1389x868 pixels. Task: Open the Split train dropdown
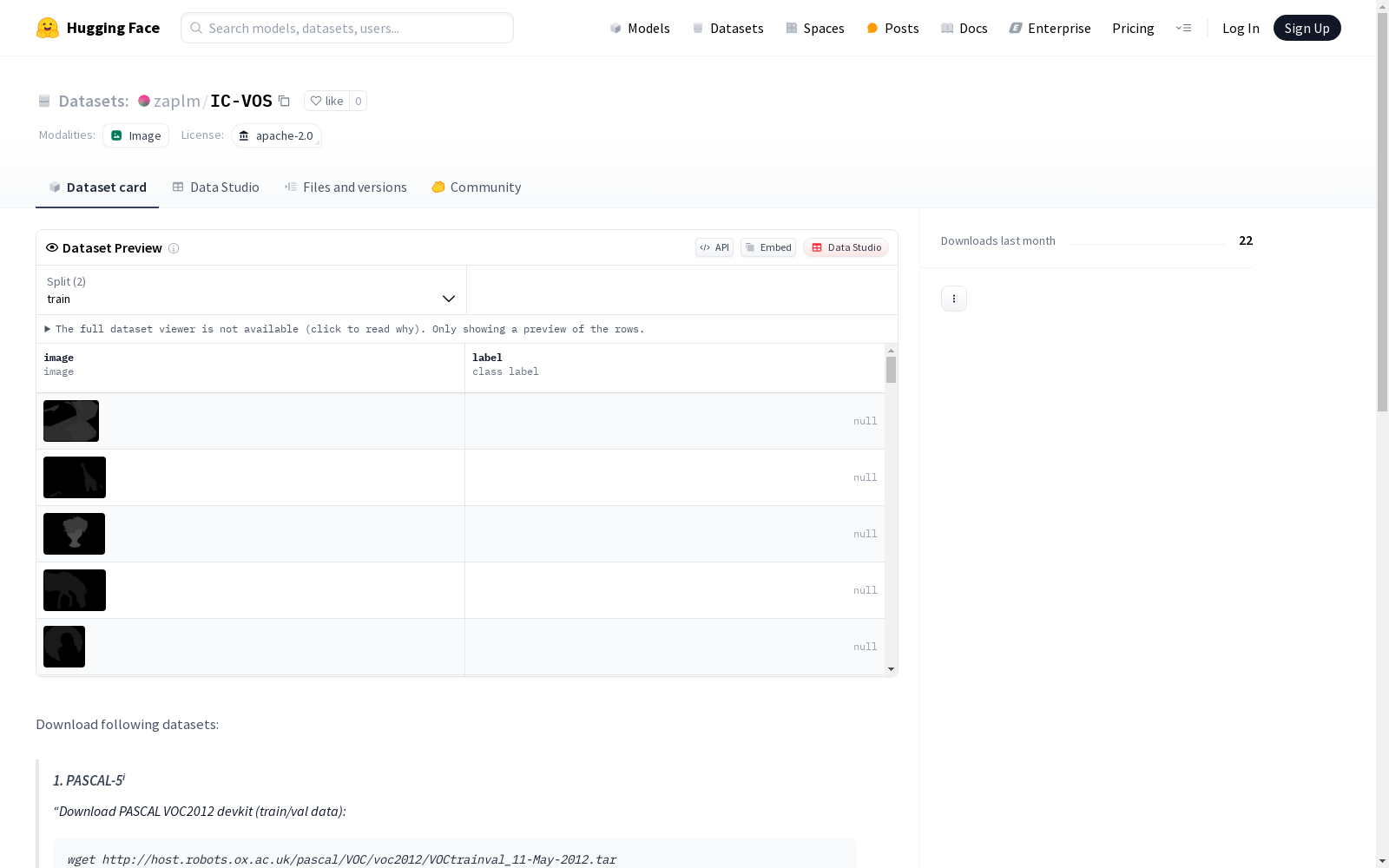[x=252, y=290]
